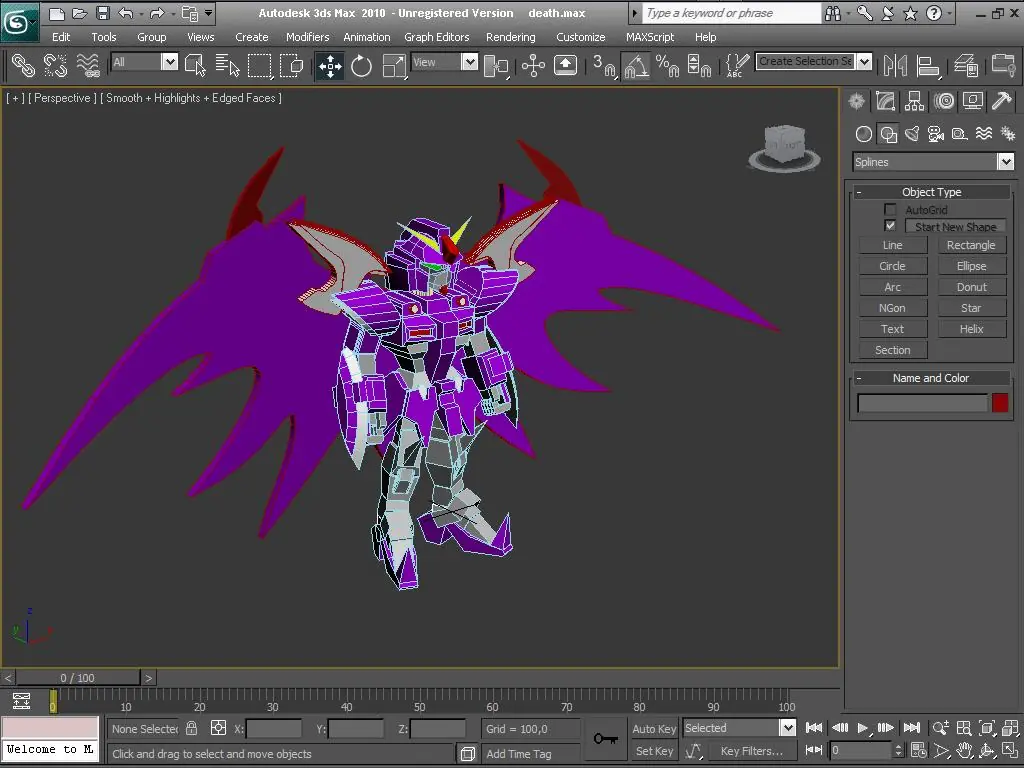Click the Align tool icon
The height and width of the screenshot is (768, 1024).
click(x=927, y=65)
